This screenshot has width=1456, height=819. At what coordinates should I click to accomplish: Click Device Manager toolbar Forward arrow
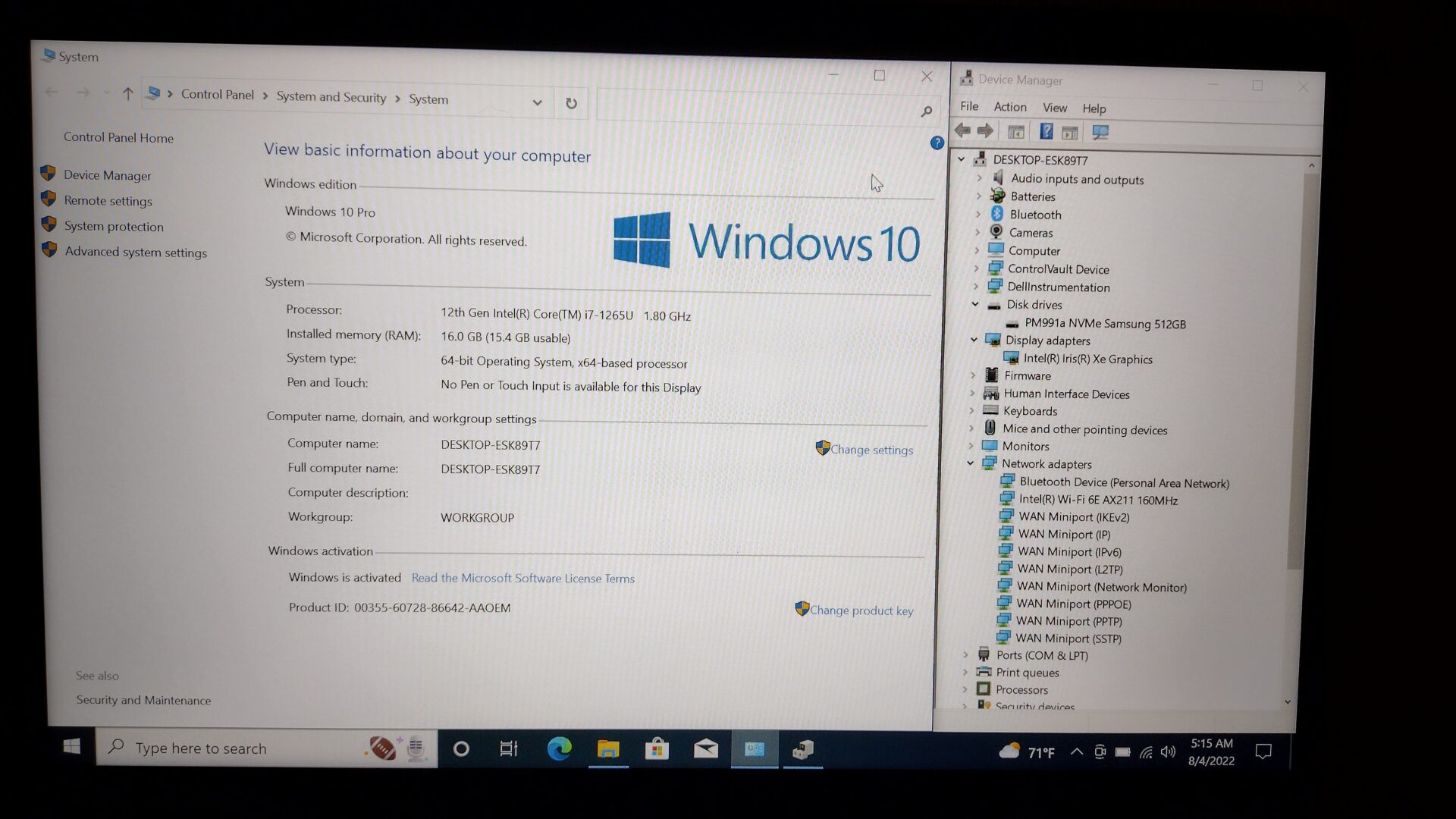985,131
